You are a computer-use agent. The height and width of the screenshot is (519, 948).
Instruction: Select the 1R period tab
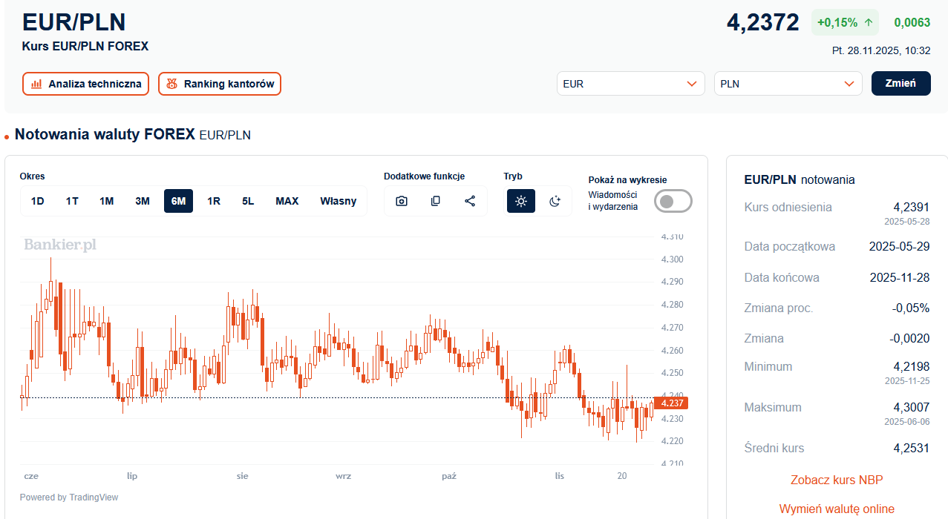point(214,201)
